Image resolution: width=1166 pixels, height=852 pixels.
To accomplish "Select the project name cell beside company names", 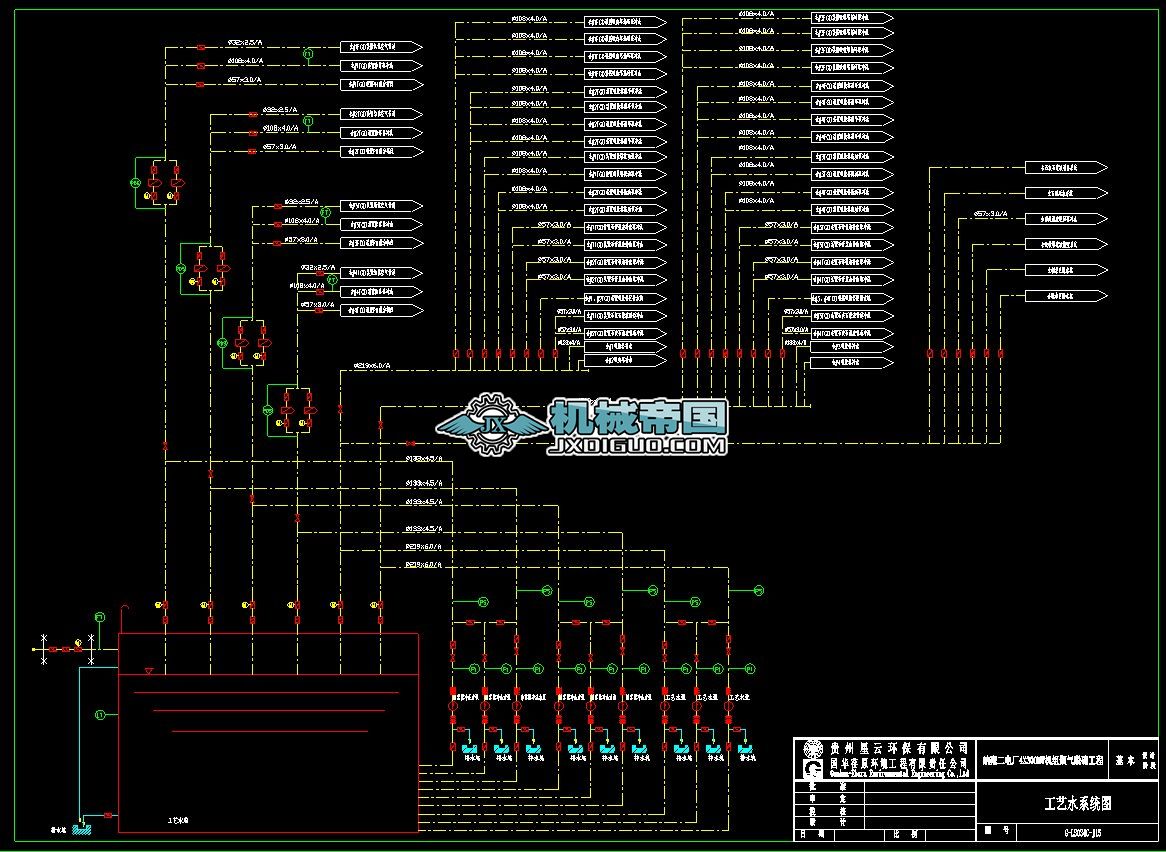I will coord(1041,760).
